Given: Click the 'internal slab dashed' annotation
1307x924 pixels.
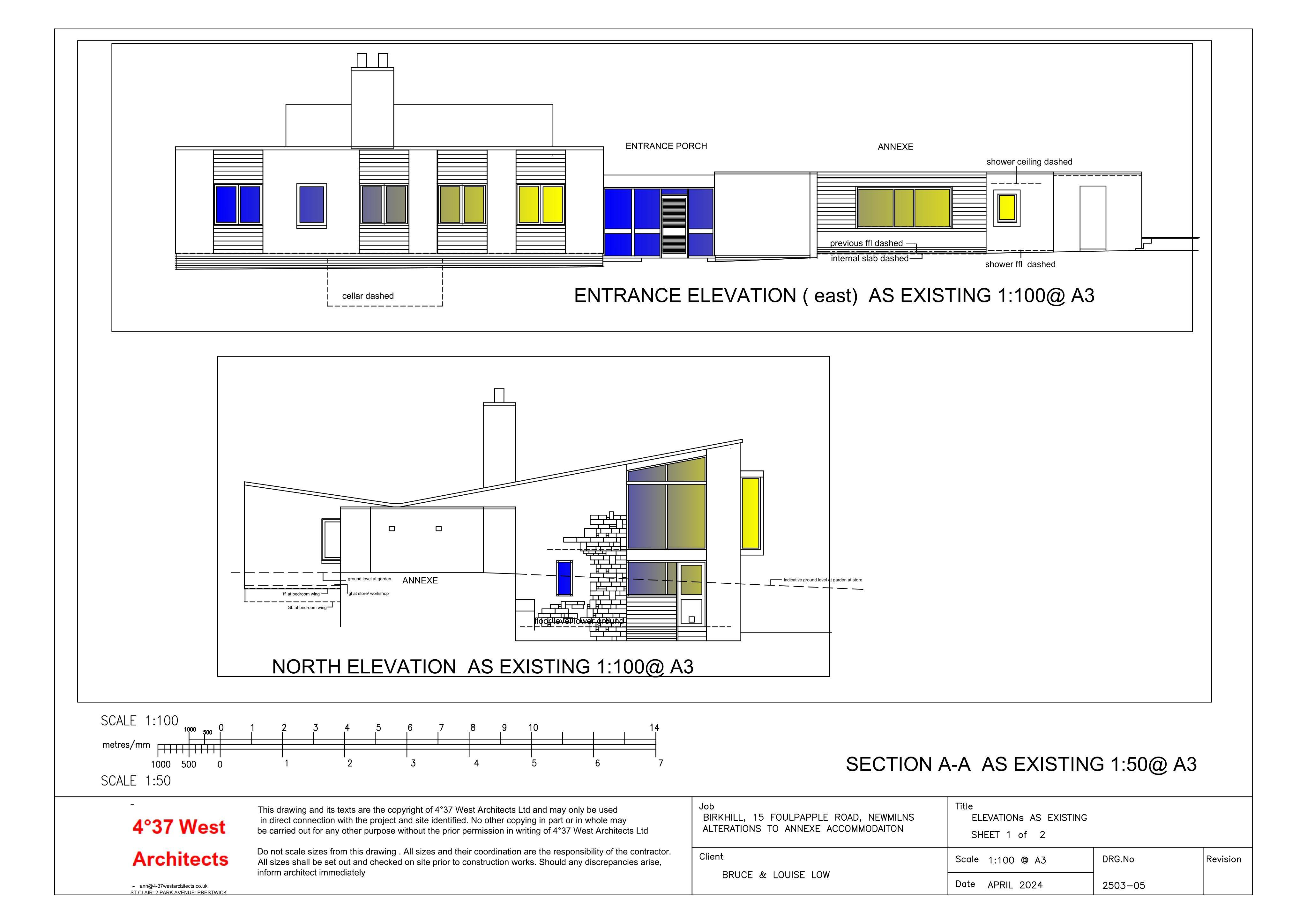Looking at the screenshot, I should pyautogui.click(x=869, y=259).
